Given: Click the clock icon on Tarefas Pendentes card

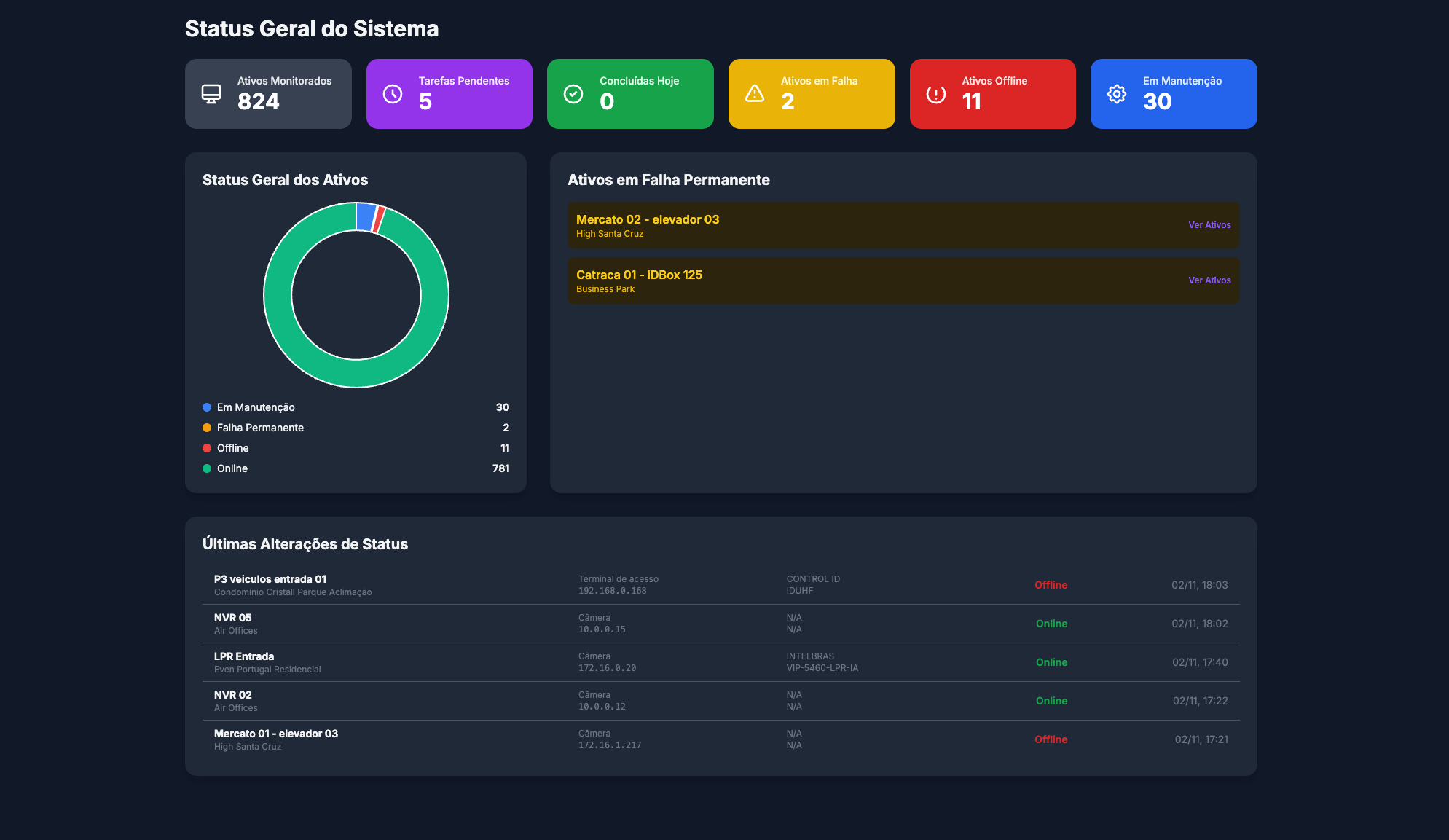Looking at the screenshot, I should coord(392,93).
